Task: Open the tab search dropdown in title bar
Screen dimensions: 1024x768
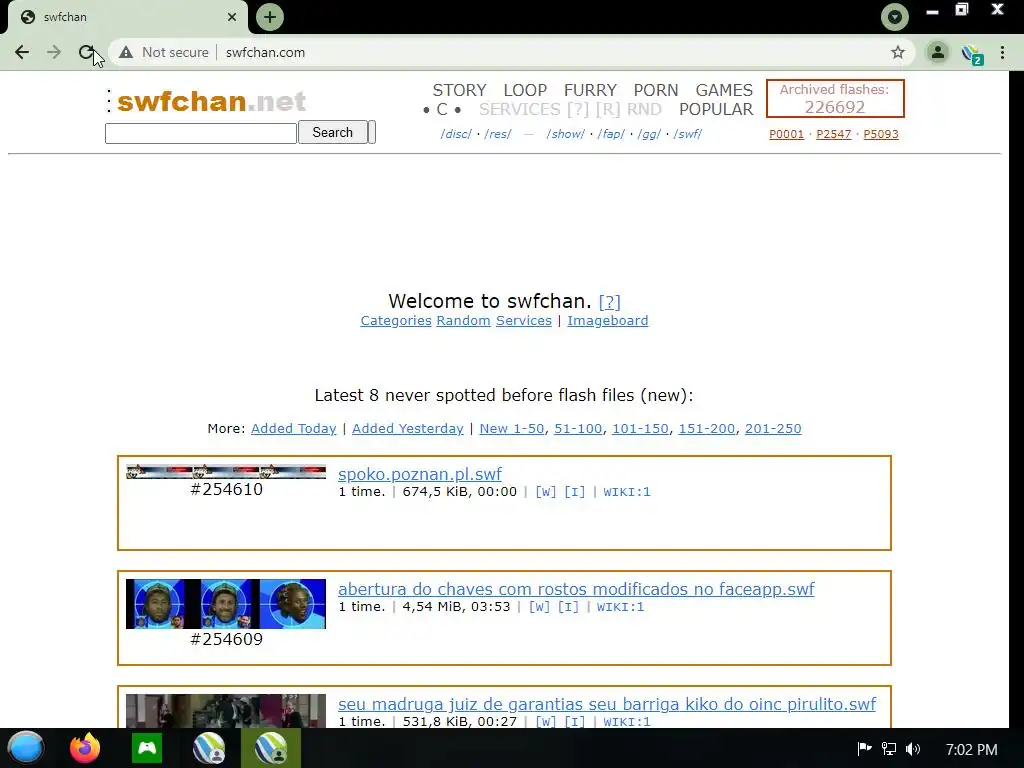Action: tap(894, 17)
